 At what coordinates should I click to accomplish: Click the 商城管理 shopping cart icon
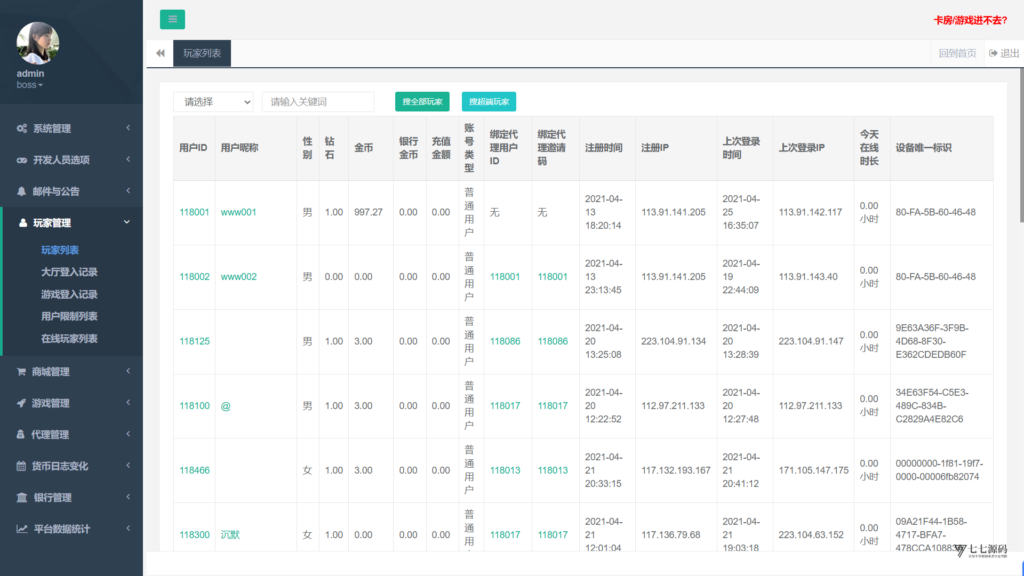coord(22,372)
